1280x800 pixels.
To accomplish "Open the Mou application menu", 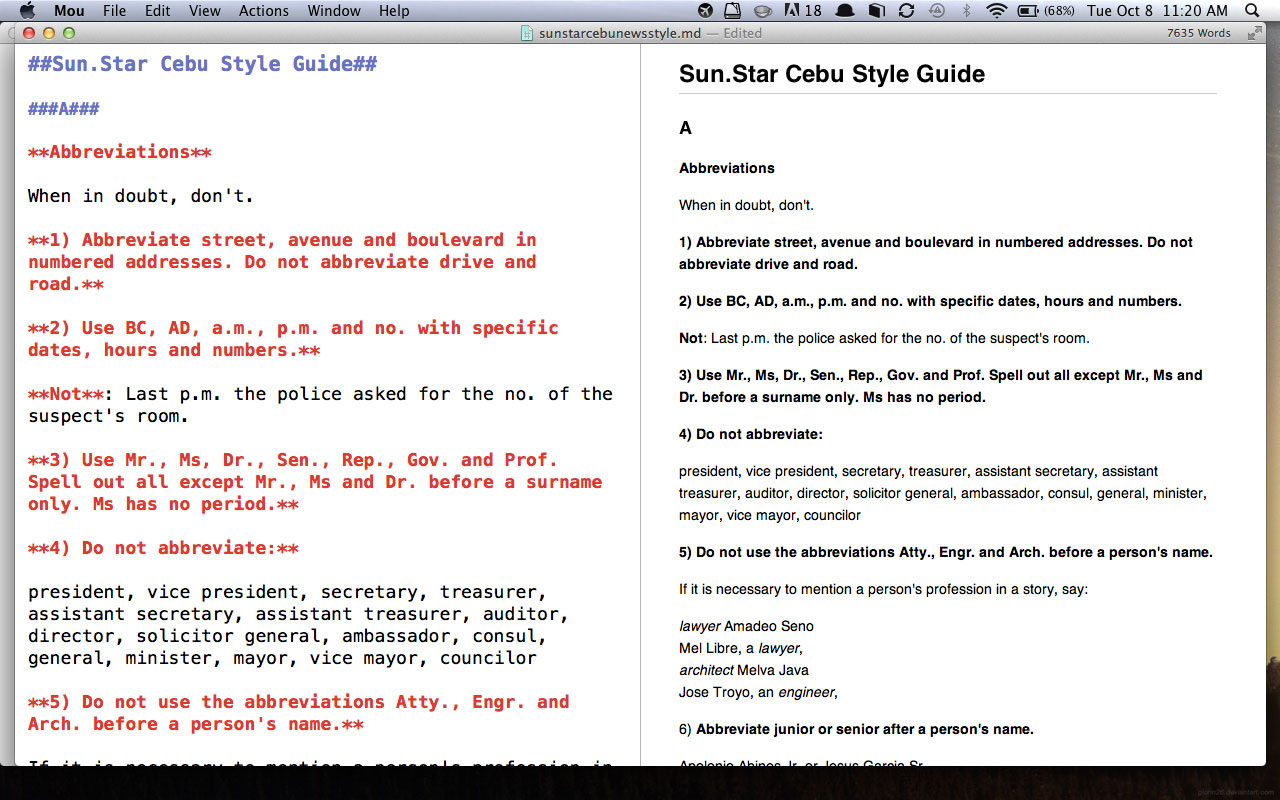I will [x=69, y=11].
